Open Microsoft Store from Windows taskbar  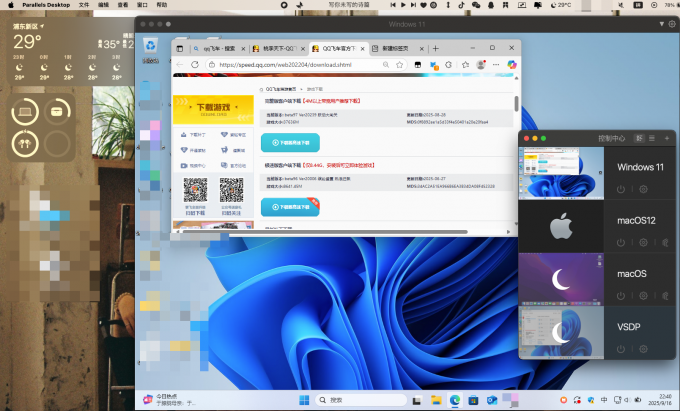[x=473, y=400]
